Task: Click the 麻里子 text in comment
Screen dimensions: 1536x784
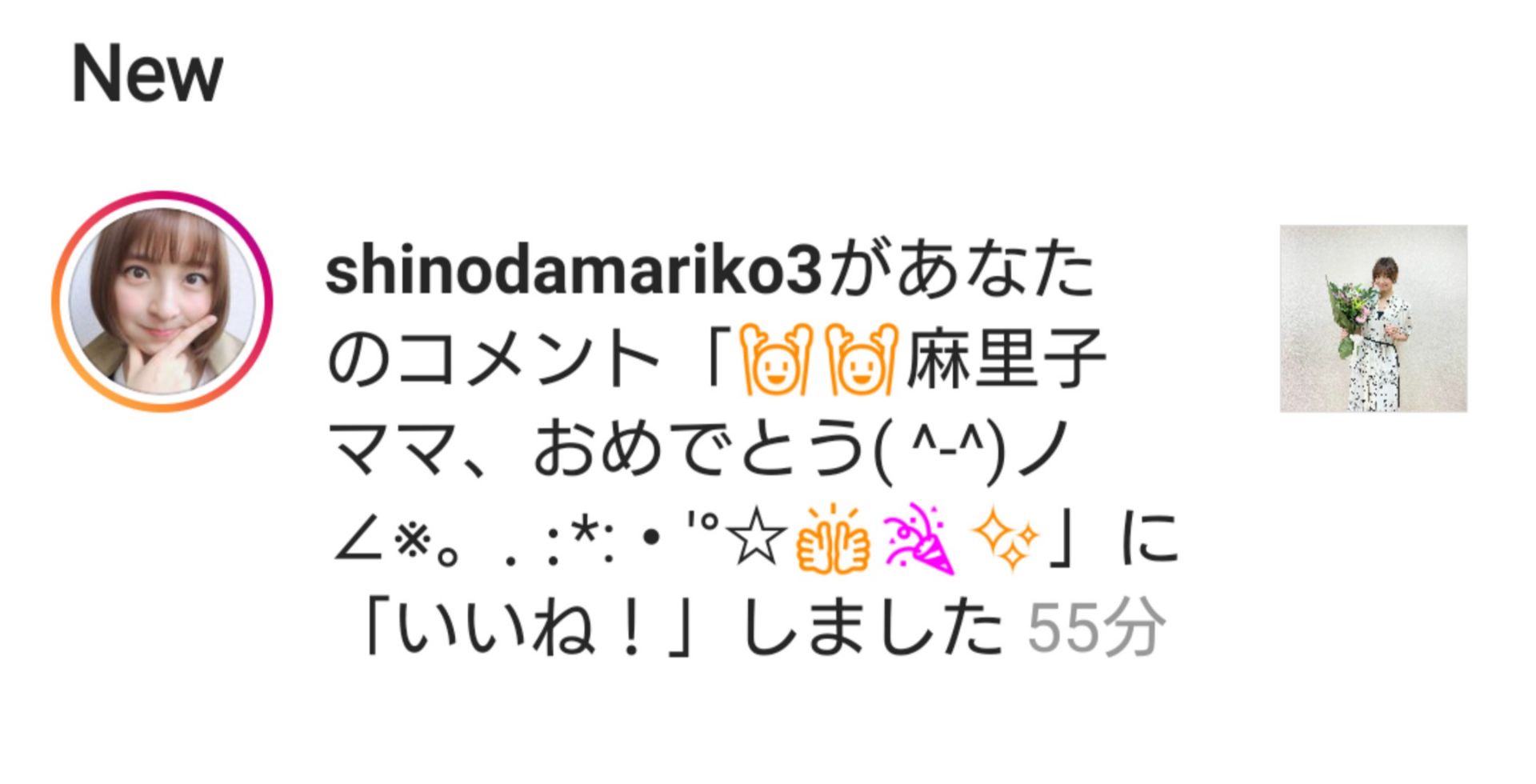Action: tap(1006, 360)
